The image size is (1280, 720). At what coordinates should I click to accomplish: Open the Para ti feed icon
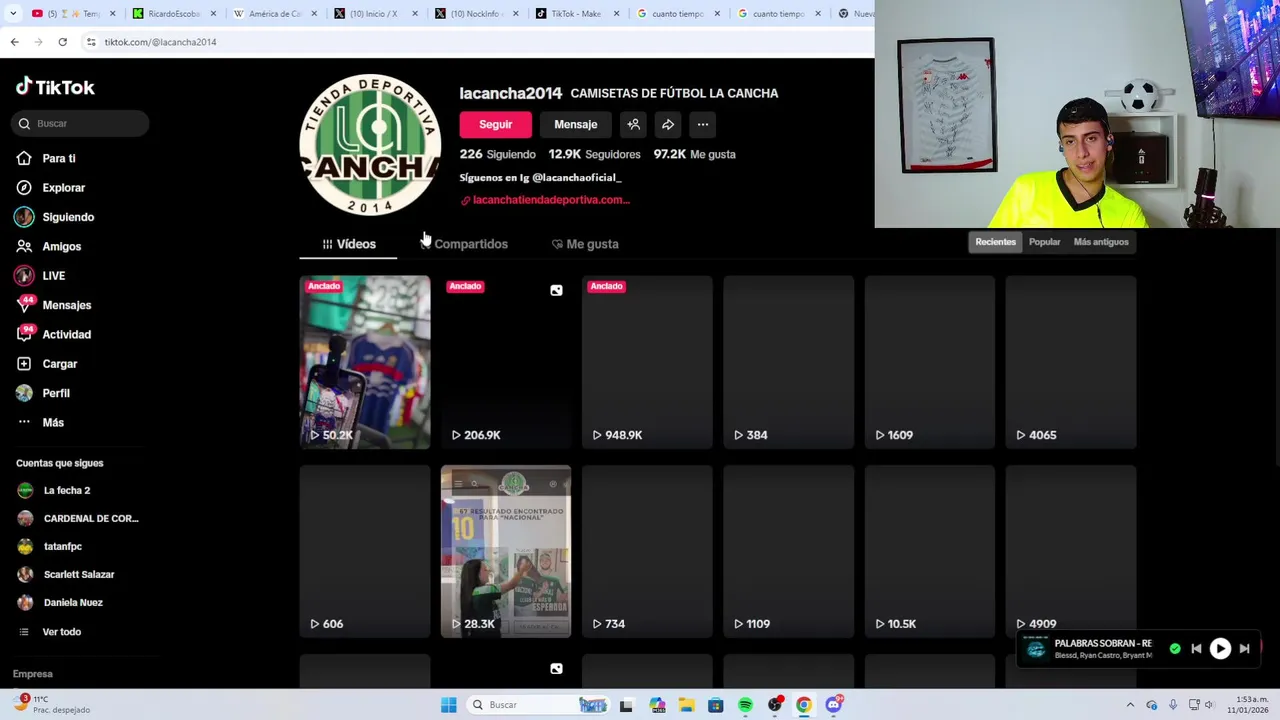point(24,158)
